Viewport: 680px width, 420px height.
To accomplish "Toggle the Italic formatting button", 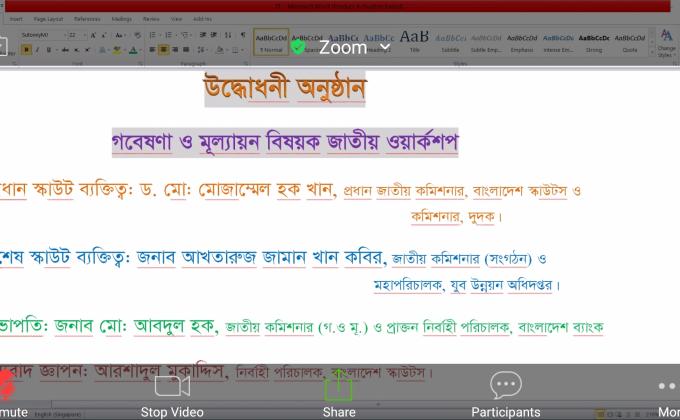I will coord(36,49).
